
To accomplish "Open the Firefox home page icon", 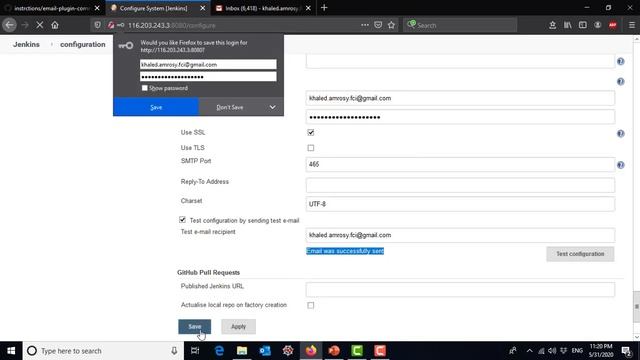I will click(55, 25).
